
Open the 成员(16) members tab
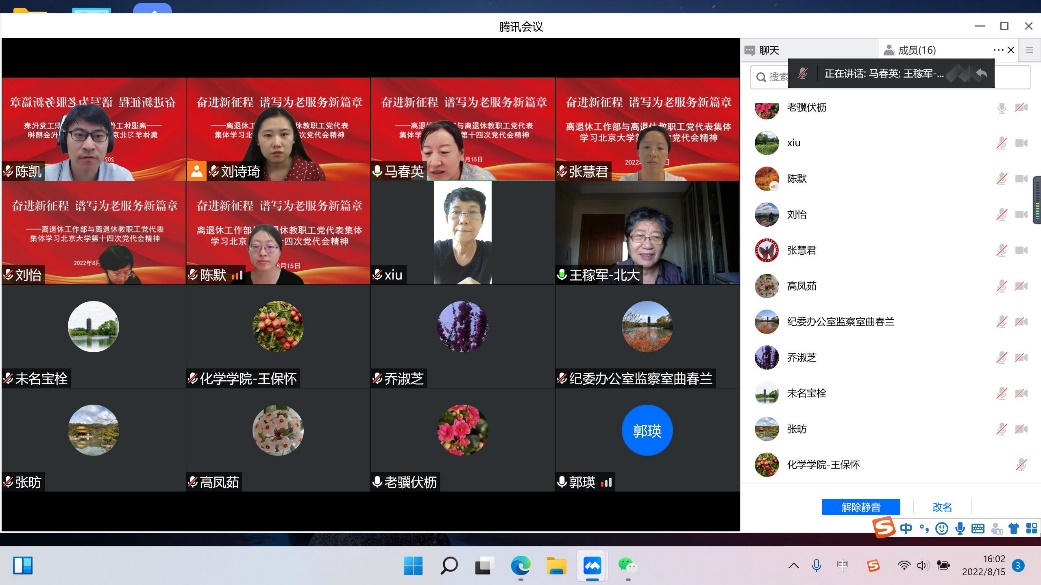[910, 50]
